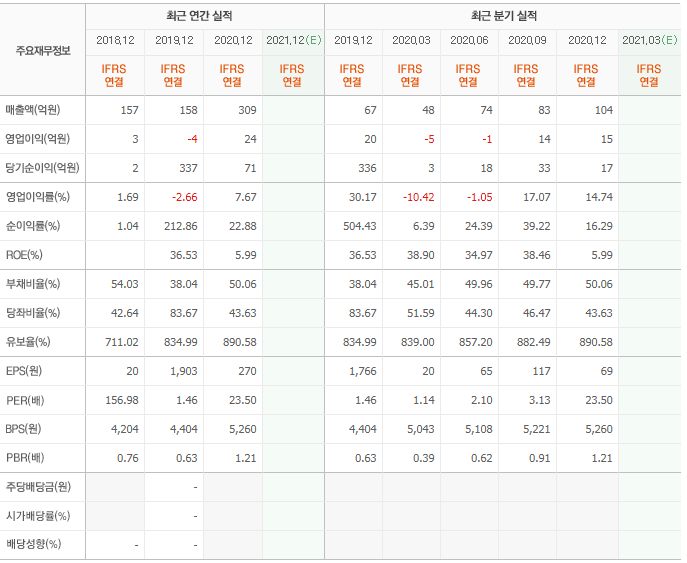Image resolution: width=687 pixels, height=563 pixels.
Task: Select the PBR(배) row label
Action: [x=25, y=458]
